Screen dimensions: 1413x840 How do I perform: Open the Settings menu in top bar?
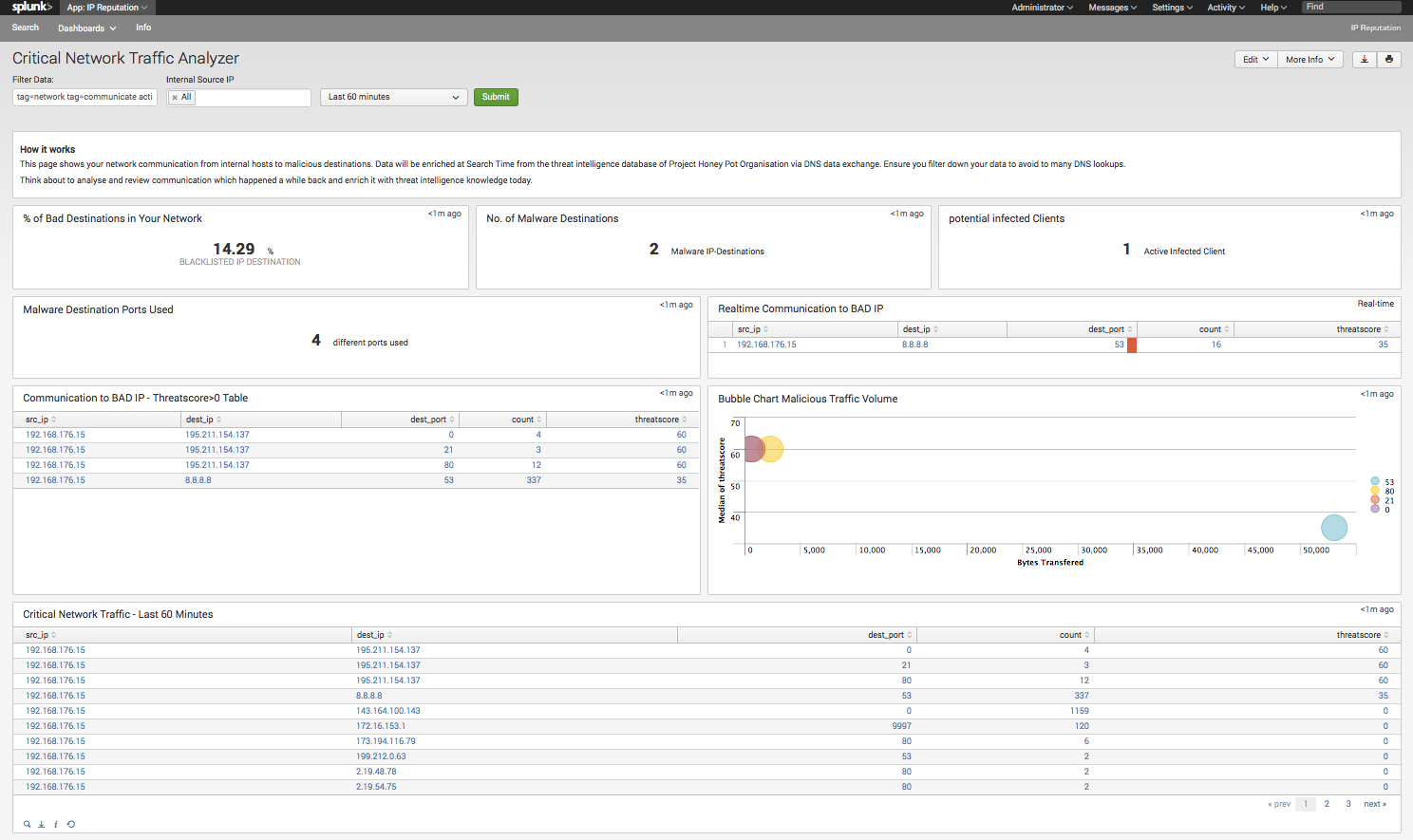[1172, 8]
